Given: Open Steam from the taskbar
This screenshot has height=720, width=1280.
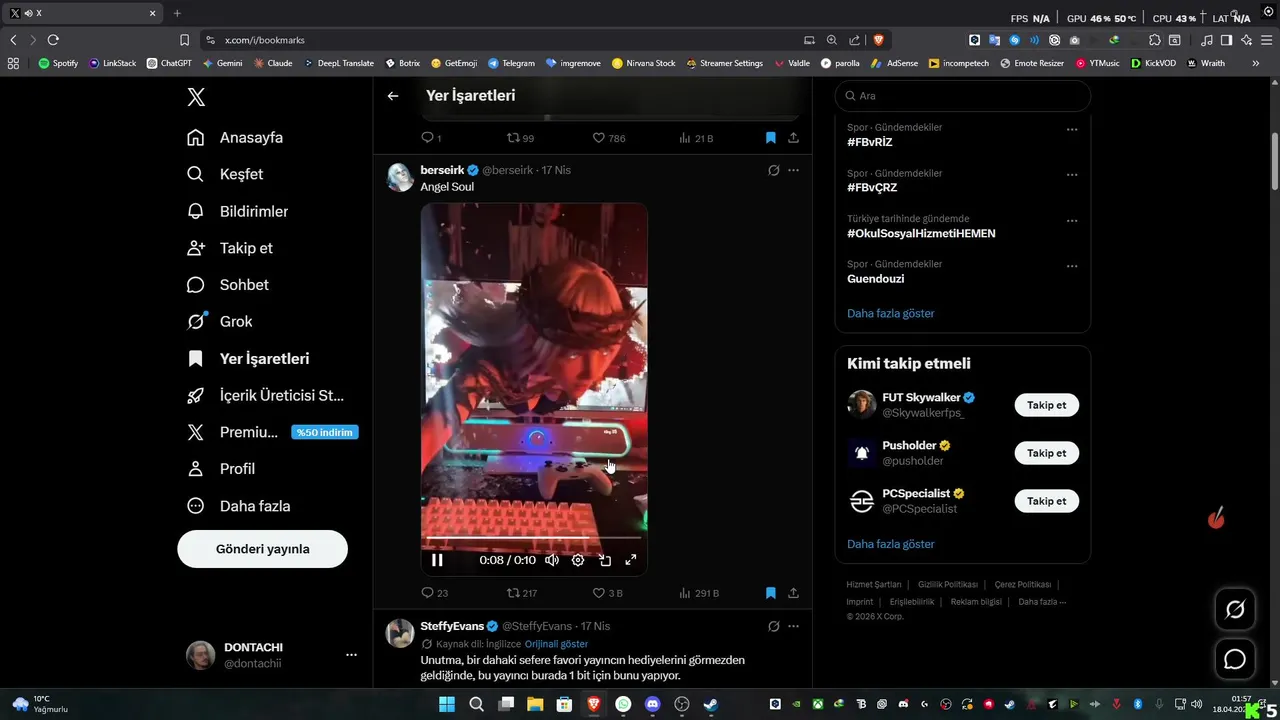Looking at the screenshot, I should coord(711,704).
